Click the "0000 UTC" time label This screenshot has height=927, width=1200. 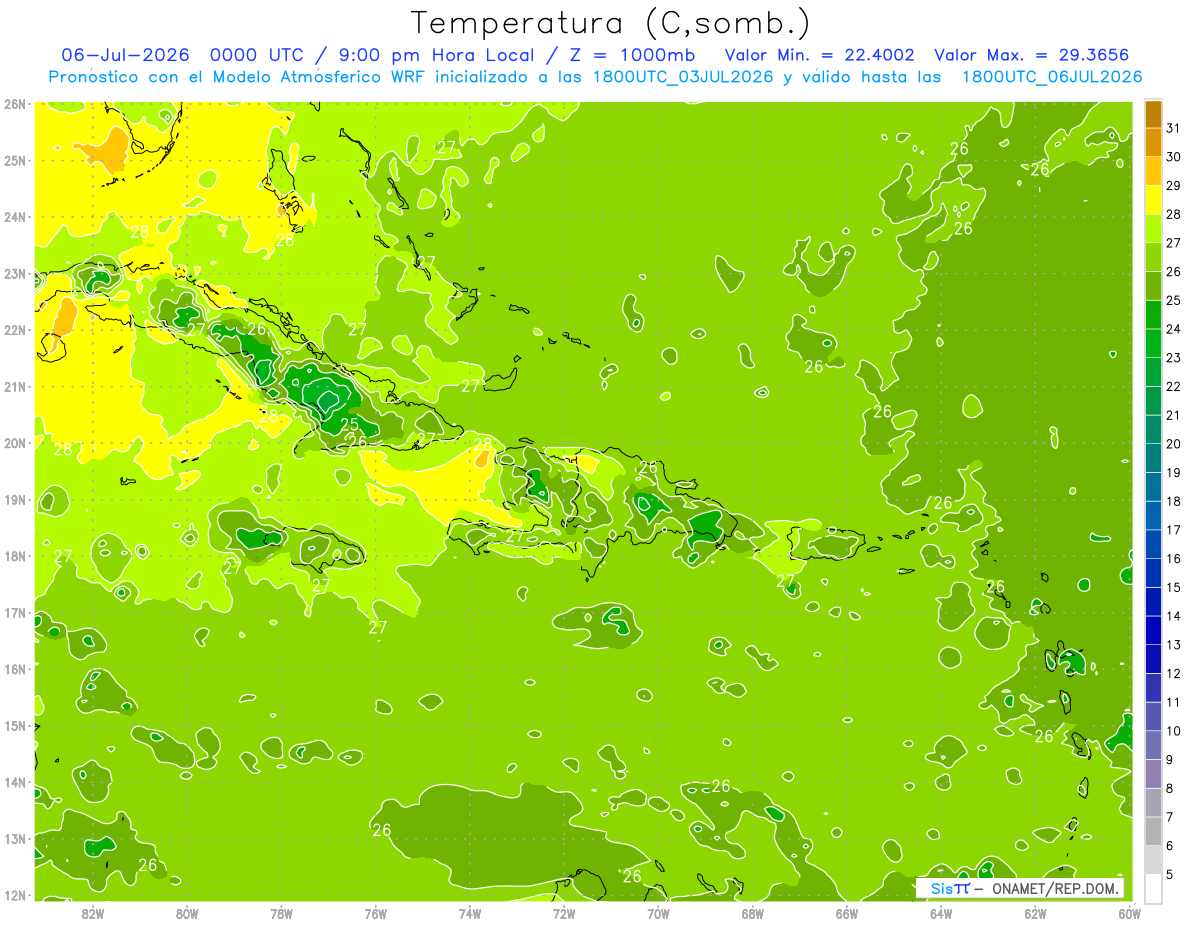[x=259, y=55]
